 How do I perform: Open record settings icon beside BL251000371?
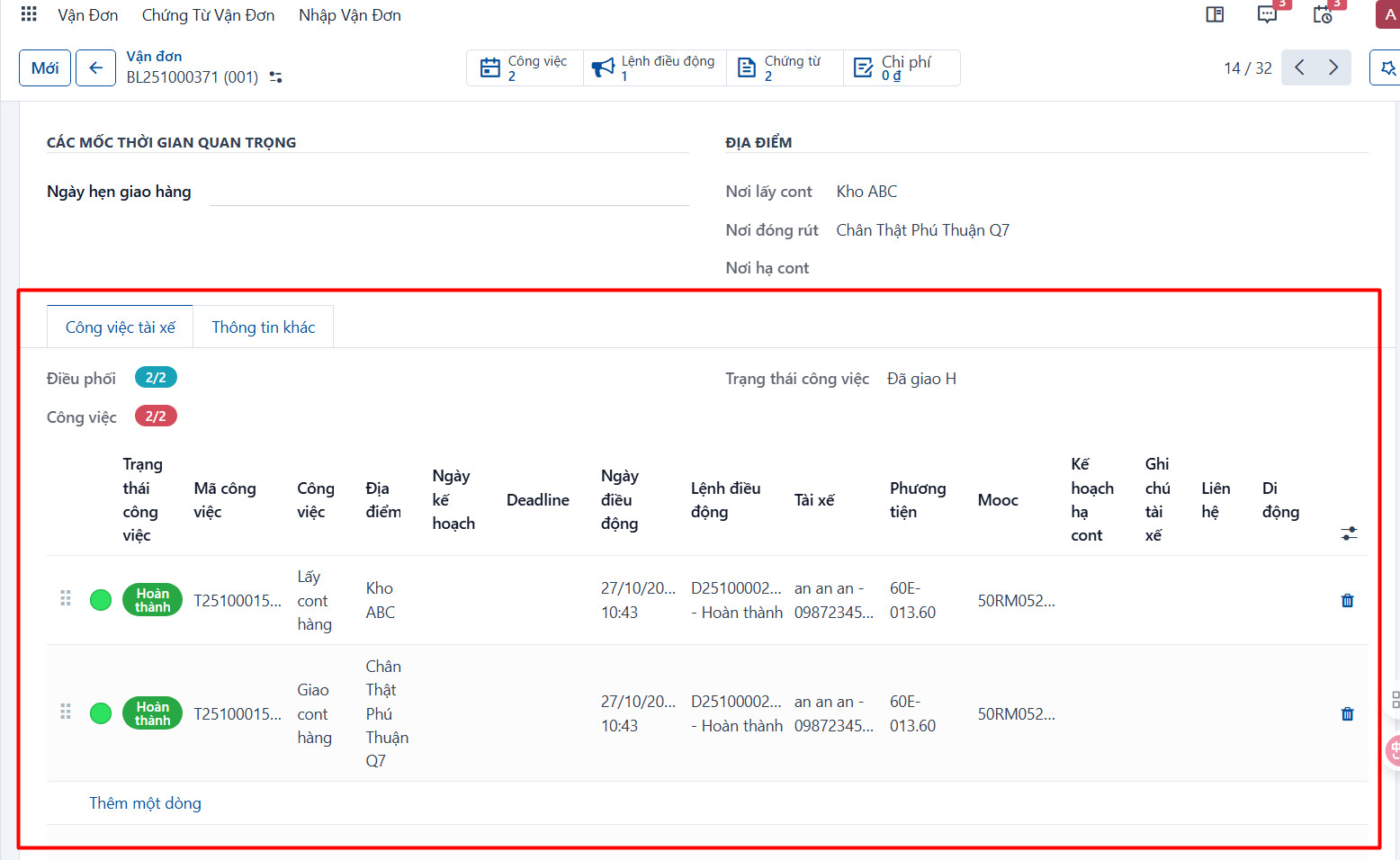click(x=276, y=77)
